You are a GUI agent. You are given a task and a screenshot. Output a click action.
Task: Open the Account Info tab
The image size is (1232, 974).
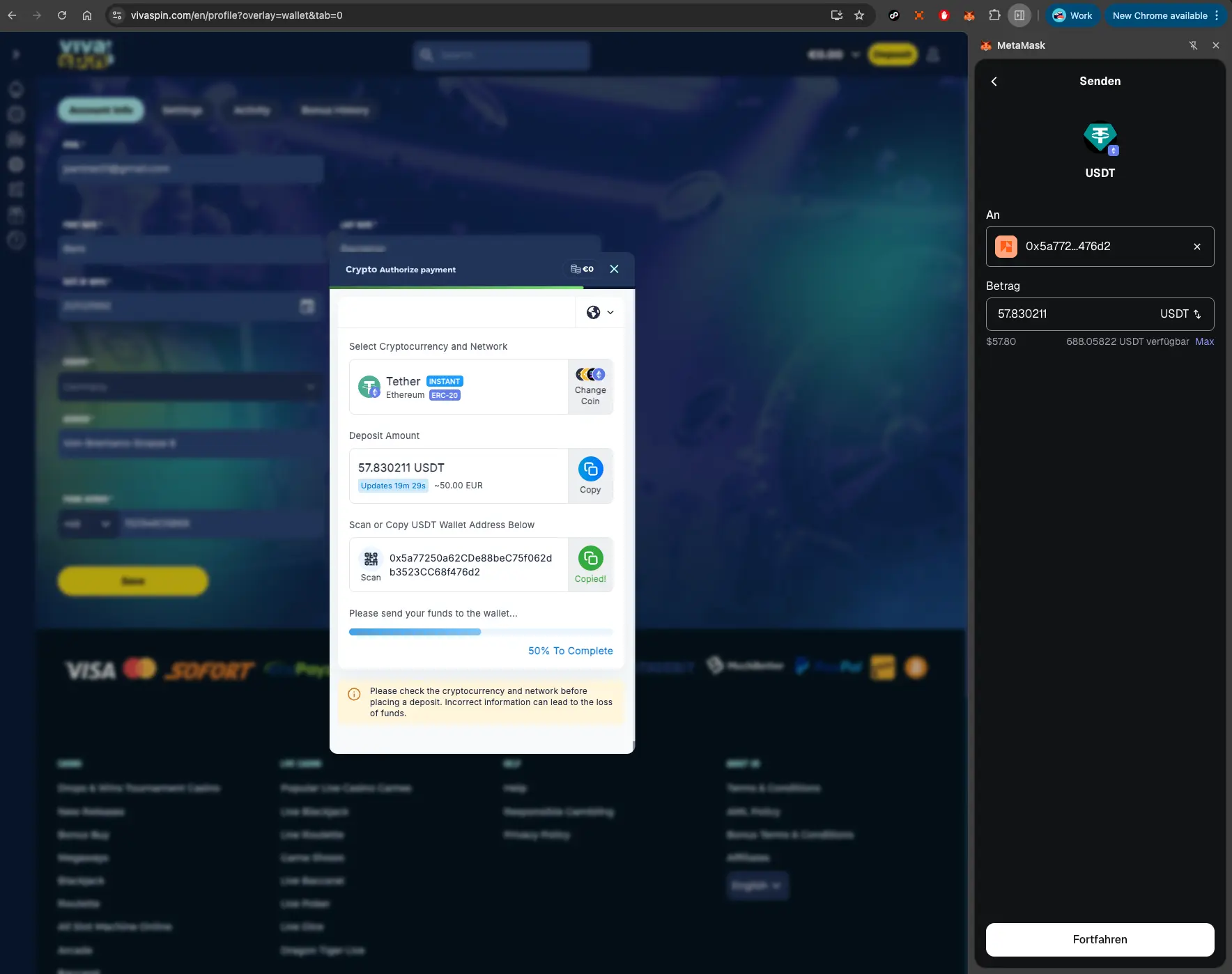pos(101,110)
